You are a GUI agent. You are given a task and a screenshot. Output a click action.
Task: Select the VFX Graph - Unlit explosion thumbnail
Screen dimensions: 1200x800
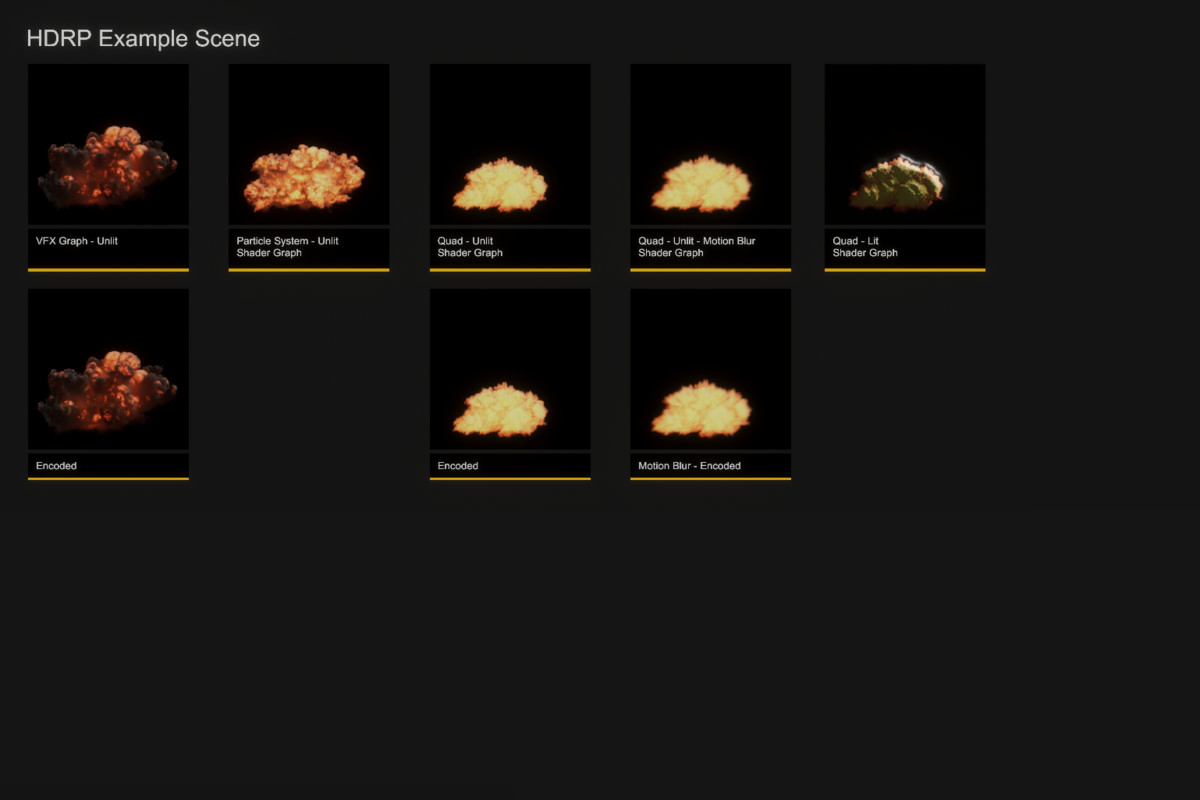108,144
